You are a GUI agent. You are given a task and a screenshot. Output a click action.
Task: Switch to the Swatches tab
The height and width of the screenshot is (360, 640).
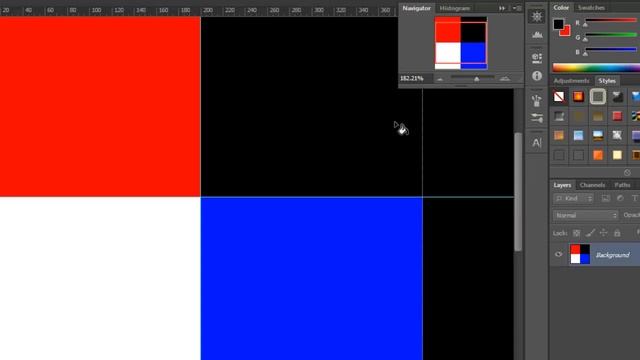[x=591, y=7]
